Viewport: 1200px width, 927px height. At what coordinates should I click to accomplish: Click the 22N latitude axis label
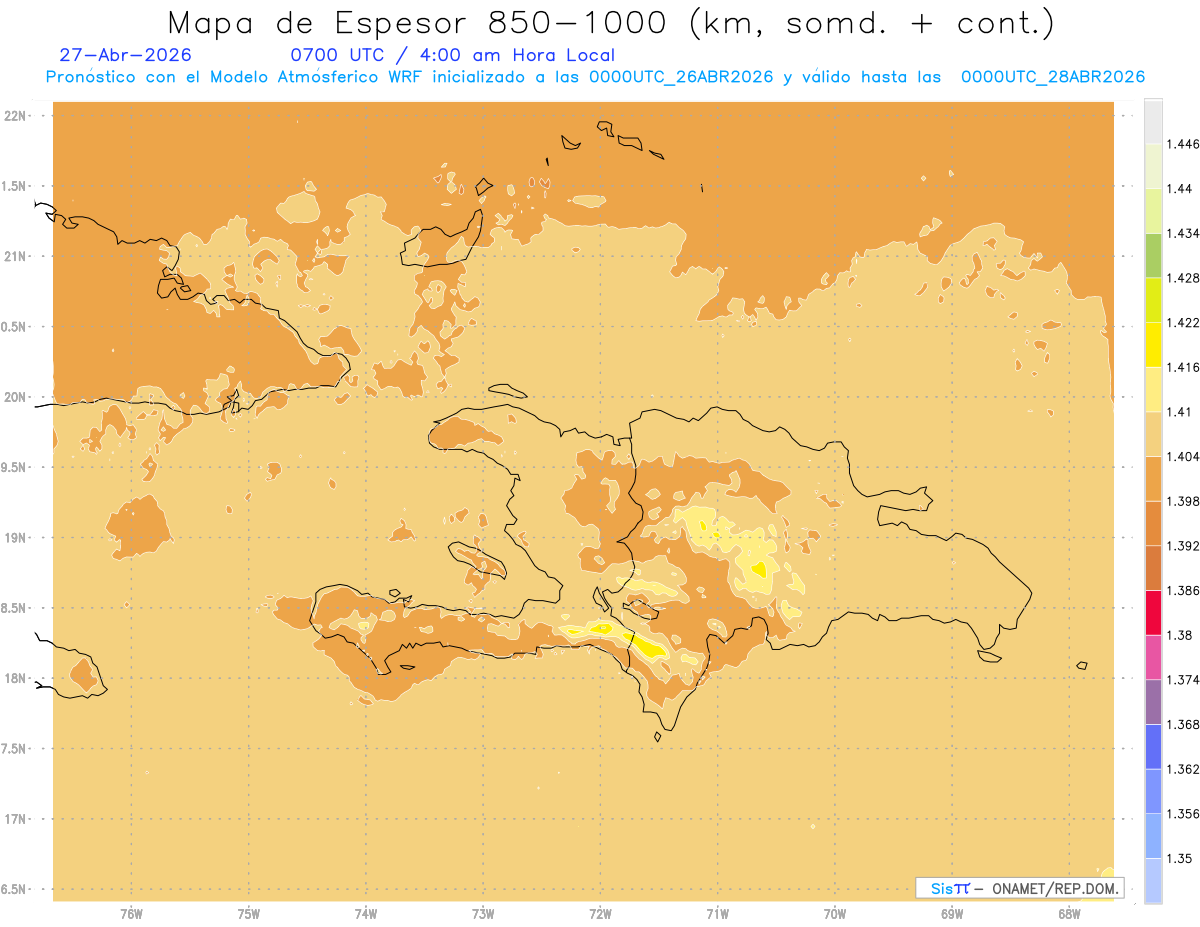16,116
